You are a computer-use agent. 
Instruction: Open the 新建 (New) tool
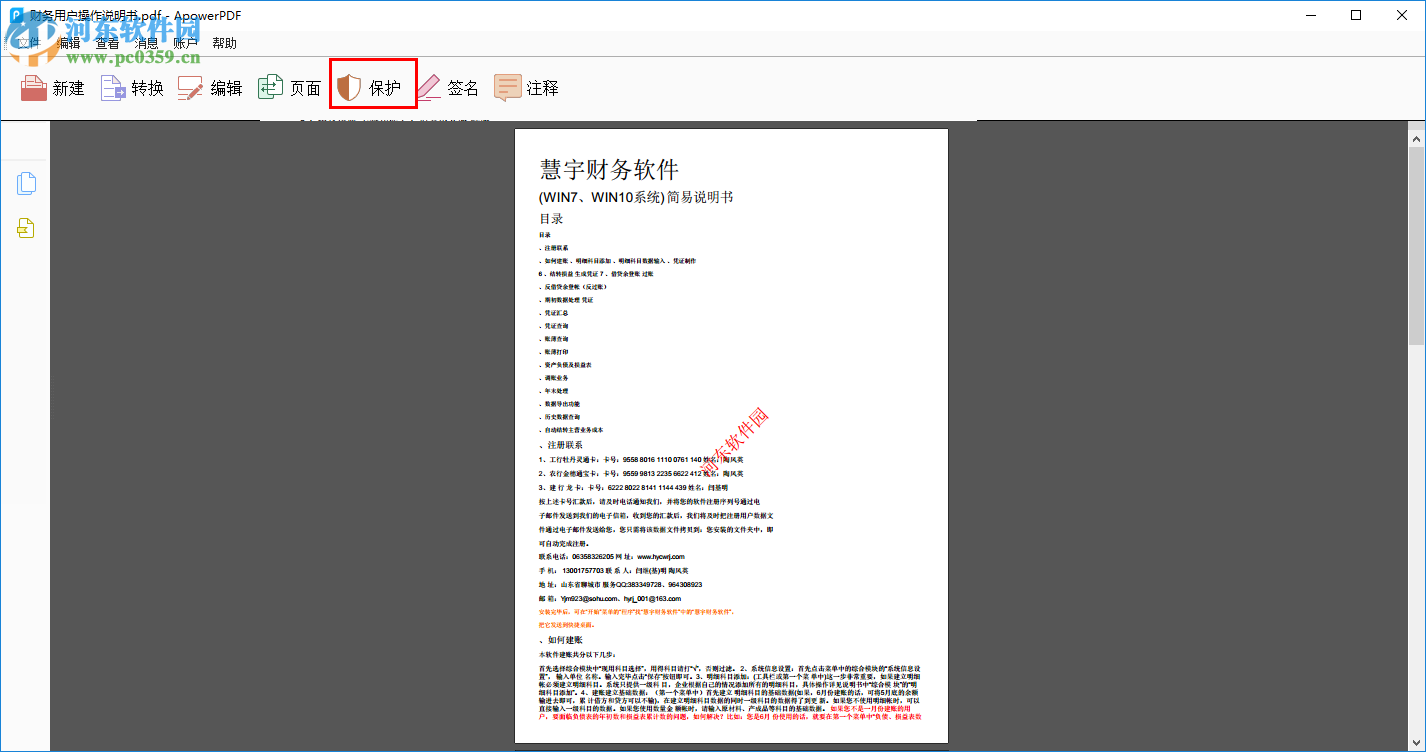coord(53,88)
